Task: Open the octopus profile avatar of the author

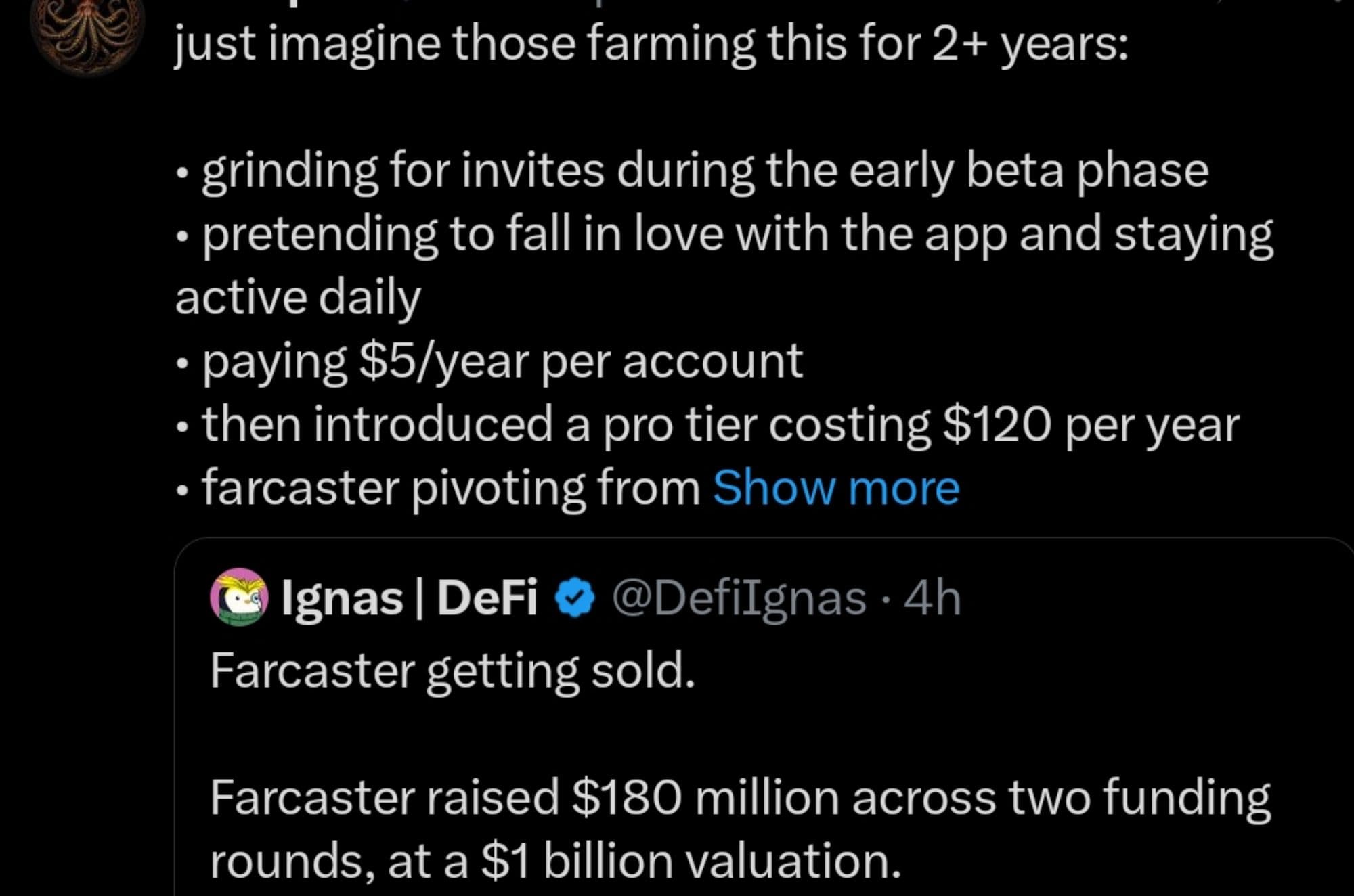Action: (x=87, y=30)
